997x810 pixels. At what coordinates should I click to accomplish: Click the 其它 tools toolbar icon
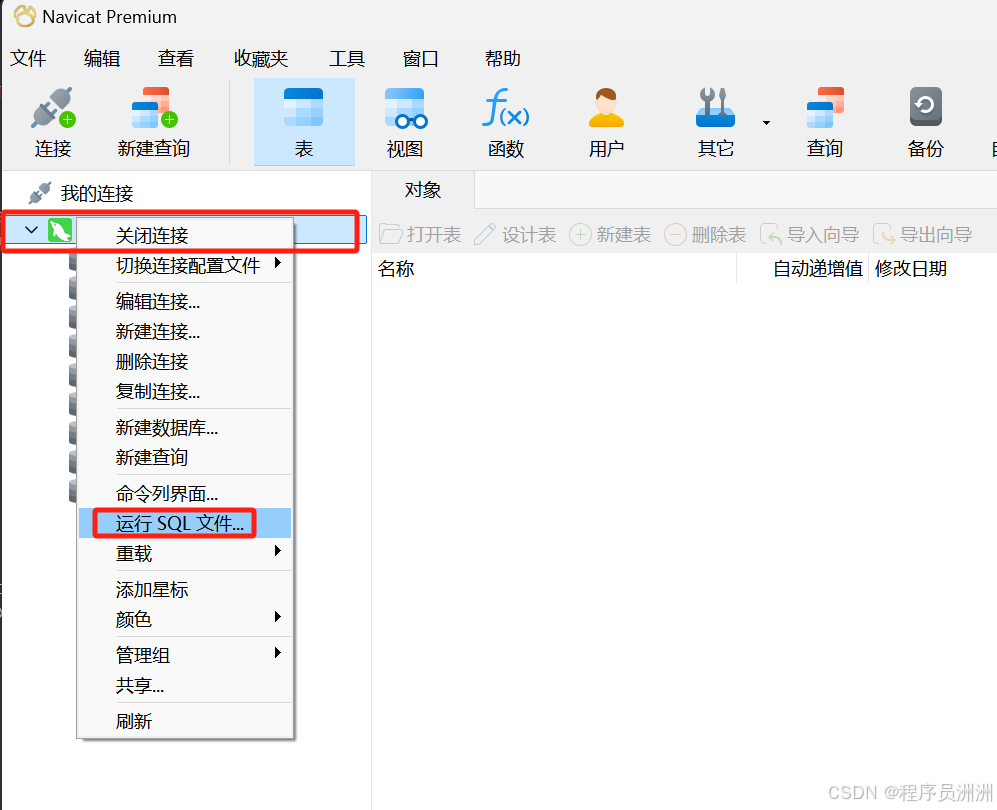tap(715, 121)
